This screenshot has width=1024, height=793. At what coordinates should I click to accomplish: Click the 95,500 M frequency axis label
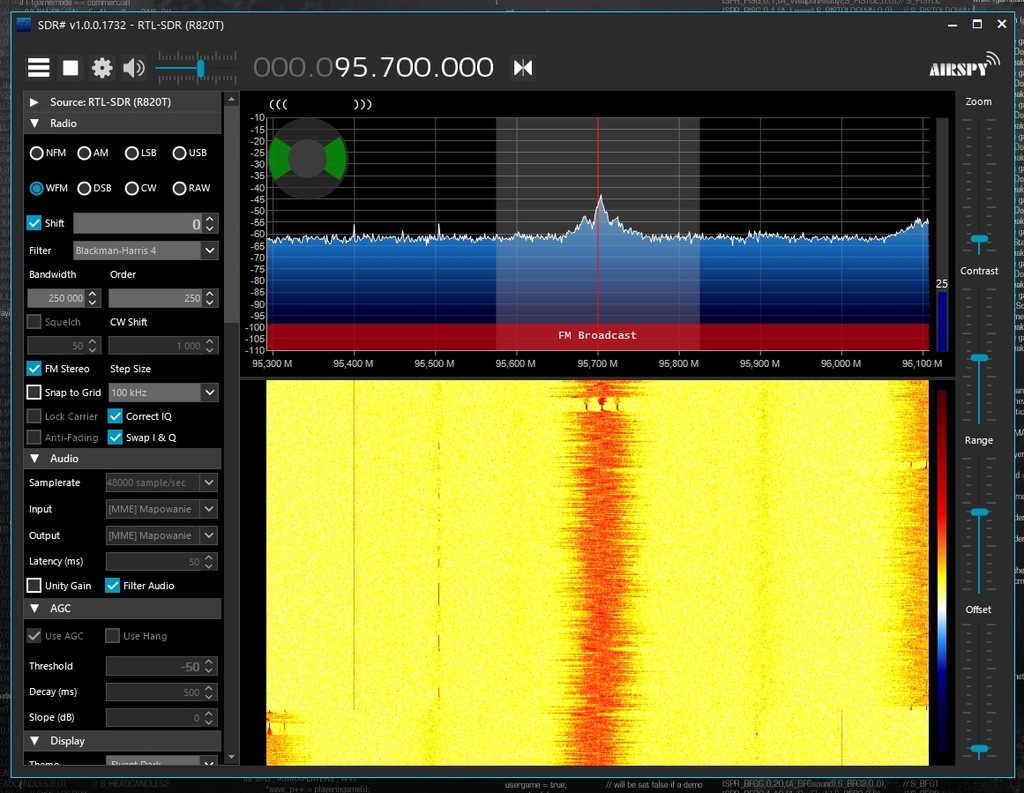[x=434, y=363]
